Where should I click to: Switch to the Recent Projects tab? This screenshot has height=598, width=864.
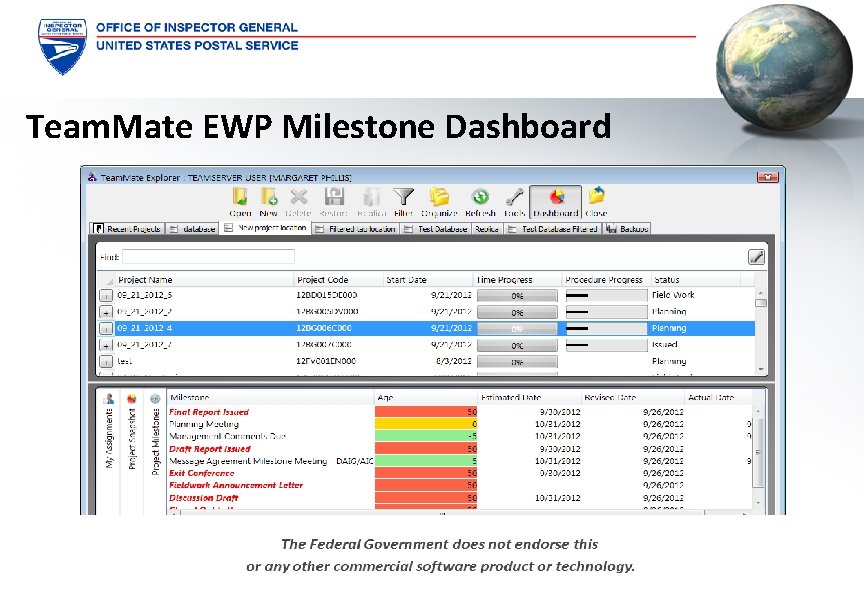(127, 229)
